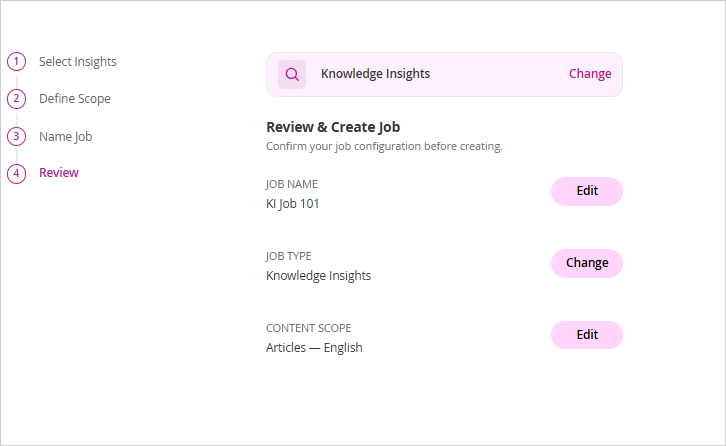The image size is (726, 446).
Task: Open the Name Job step
Action: (x=65, y=137)
